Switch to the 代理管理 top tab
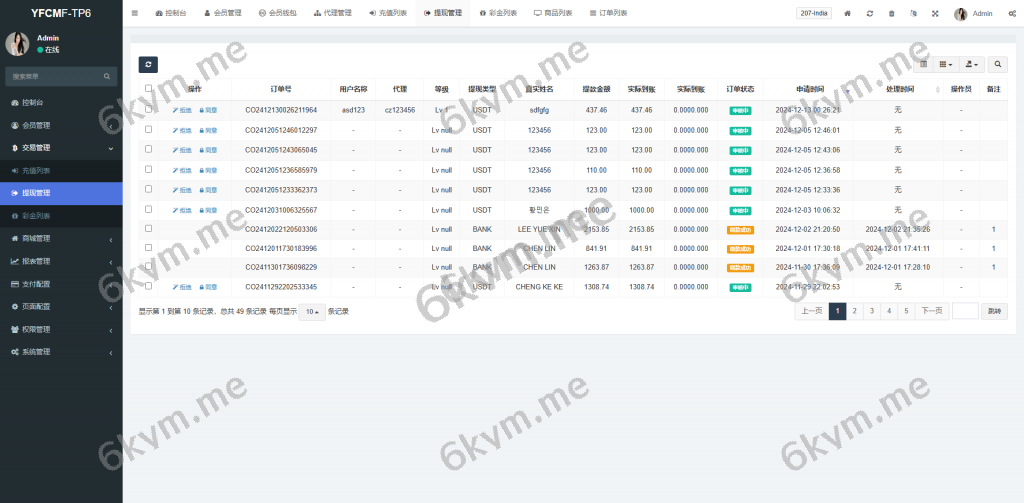 pos(332,13)
